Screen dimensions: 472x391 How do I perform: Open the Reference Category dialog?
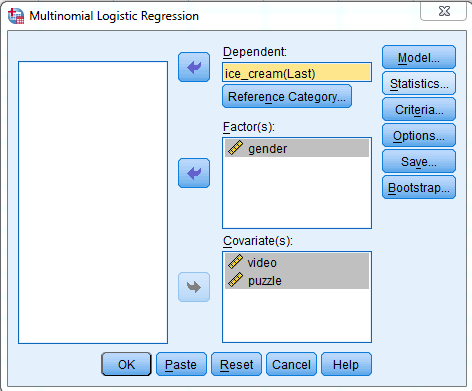pos(287,96)
